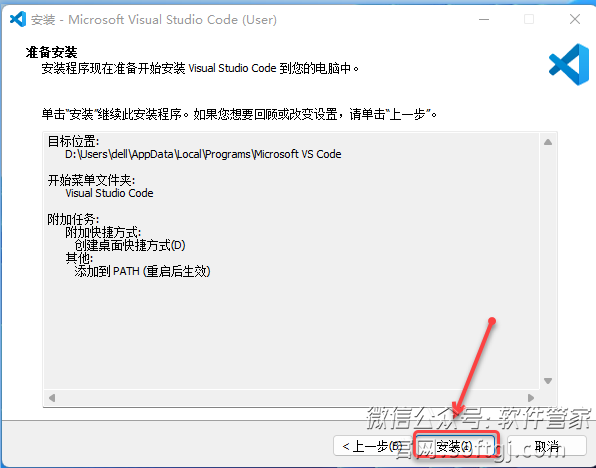Screen dimensions: 596x468
Task: Click the large Visual Studio Code logo
Action: click(569, 64)
